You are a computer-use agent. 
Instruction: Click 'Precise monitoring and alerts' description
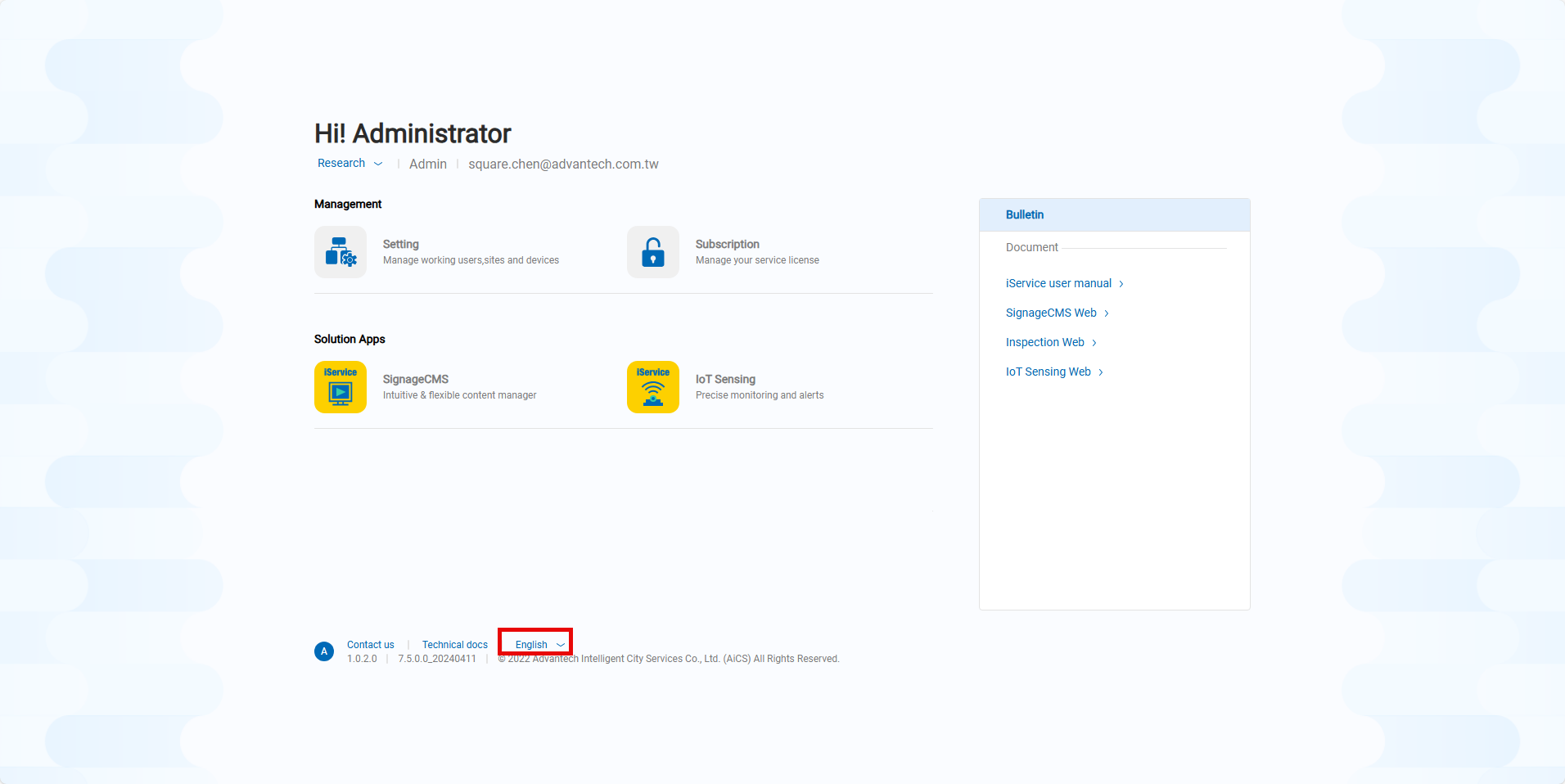point(759,395)
